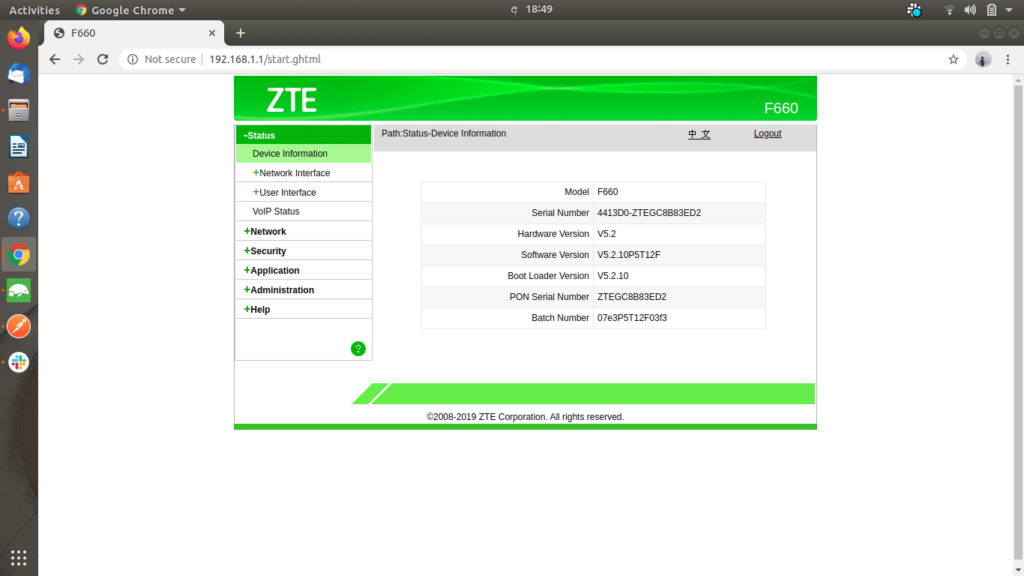
Task: Click the Logout link
Action: [767, 134]
